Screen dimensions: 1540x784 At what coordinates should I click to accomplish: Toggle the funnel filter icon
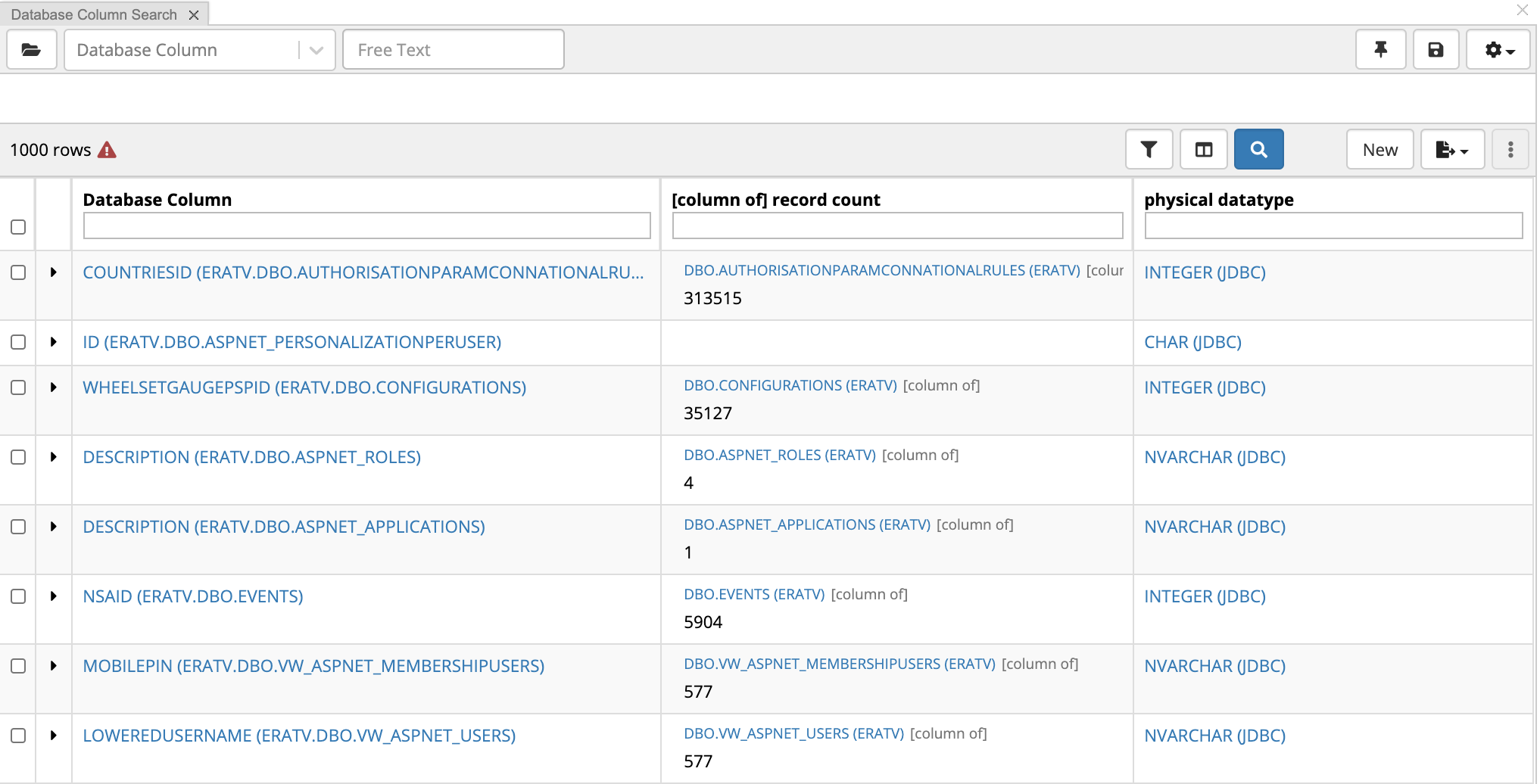coord(1149,149)
